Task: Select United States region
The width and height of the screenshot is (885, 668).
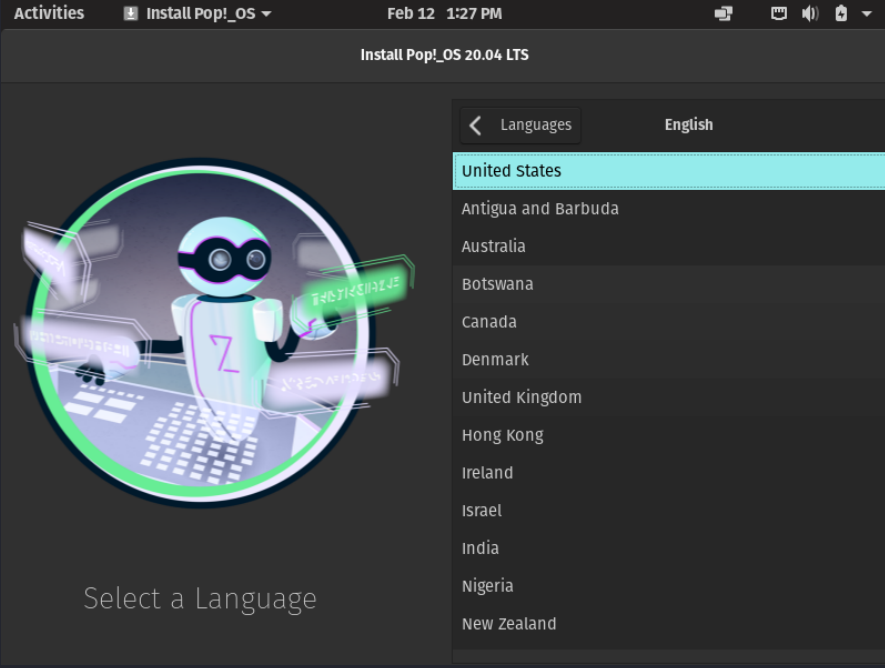Action: (x=669, y=170)
